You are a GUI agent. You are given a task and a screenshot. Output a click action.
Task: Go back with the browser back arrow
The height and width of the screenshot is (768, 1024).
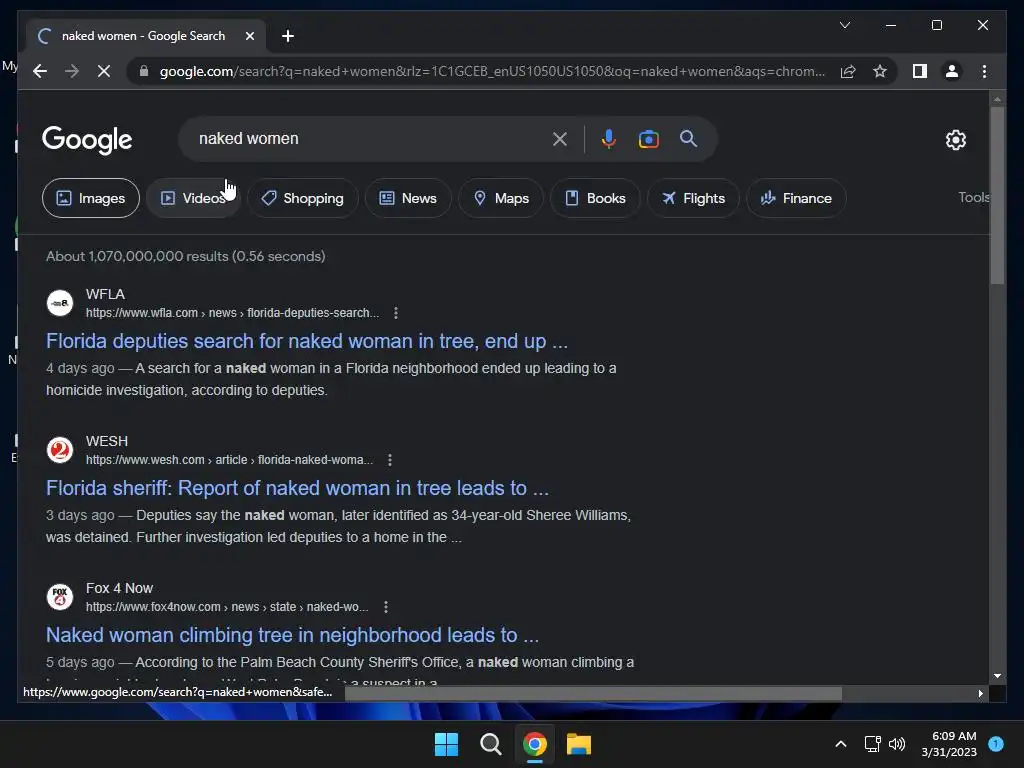click(x=40, y=71)
